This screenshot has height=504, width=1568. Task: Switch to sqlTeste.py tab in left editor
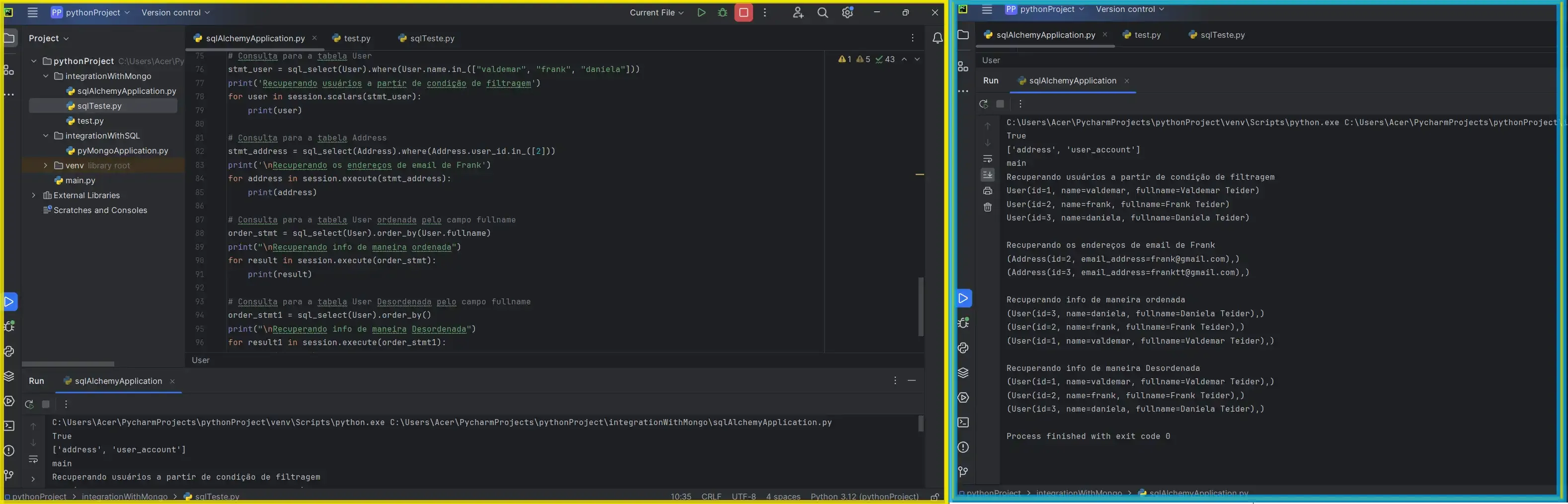[426, 38]
